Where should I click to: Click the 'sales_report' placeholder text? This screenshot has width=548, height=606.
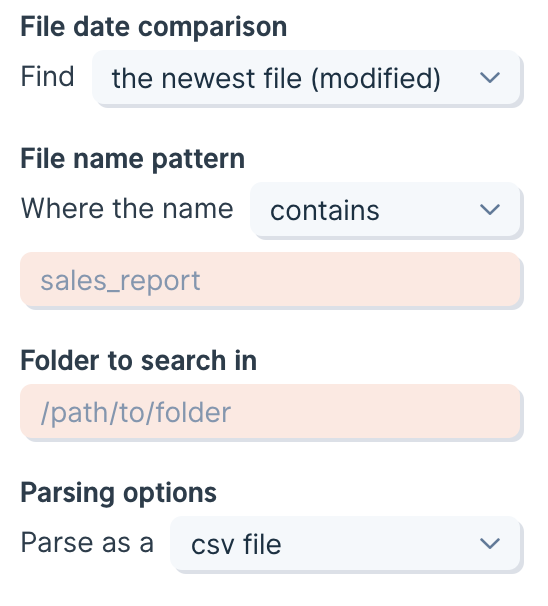pyautogui.click(x=120, y=281)
